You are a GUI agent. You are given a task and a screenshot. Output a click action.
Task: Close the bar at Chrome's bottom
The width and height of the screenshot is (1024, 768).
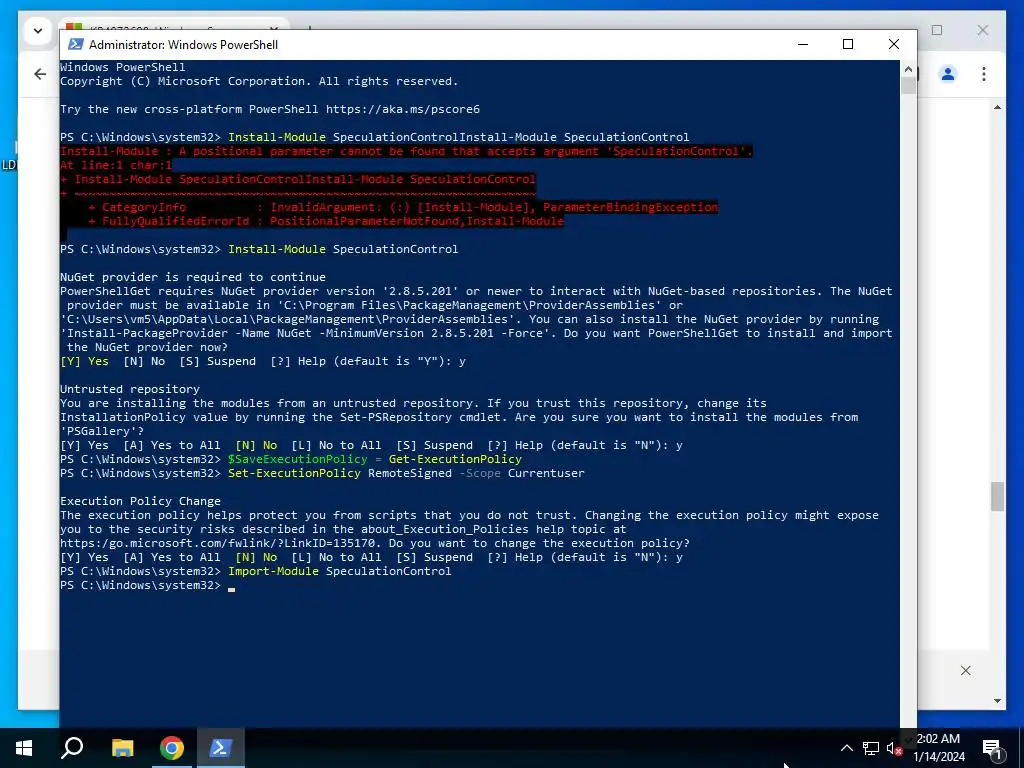965,671
